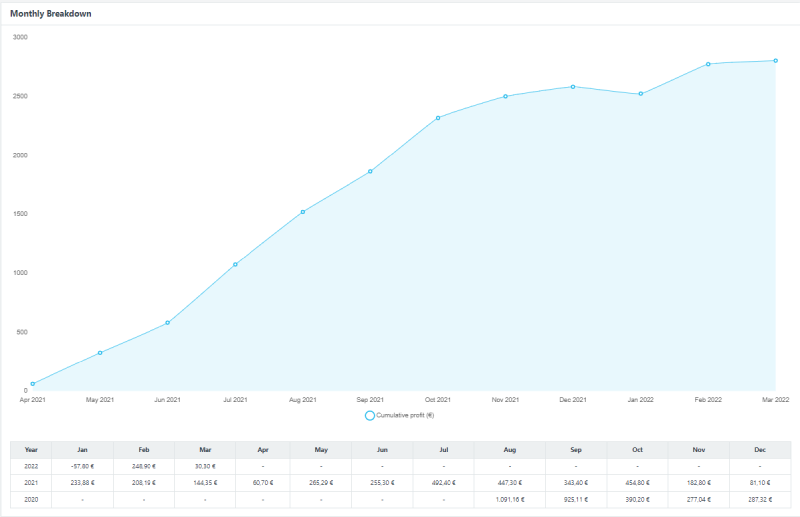
Task: Select the Jun 2021 data point marker
Action: pos(167,323)
